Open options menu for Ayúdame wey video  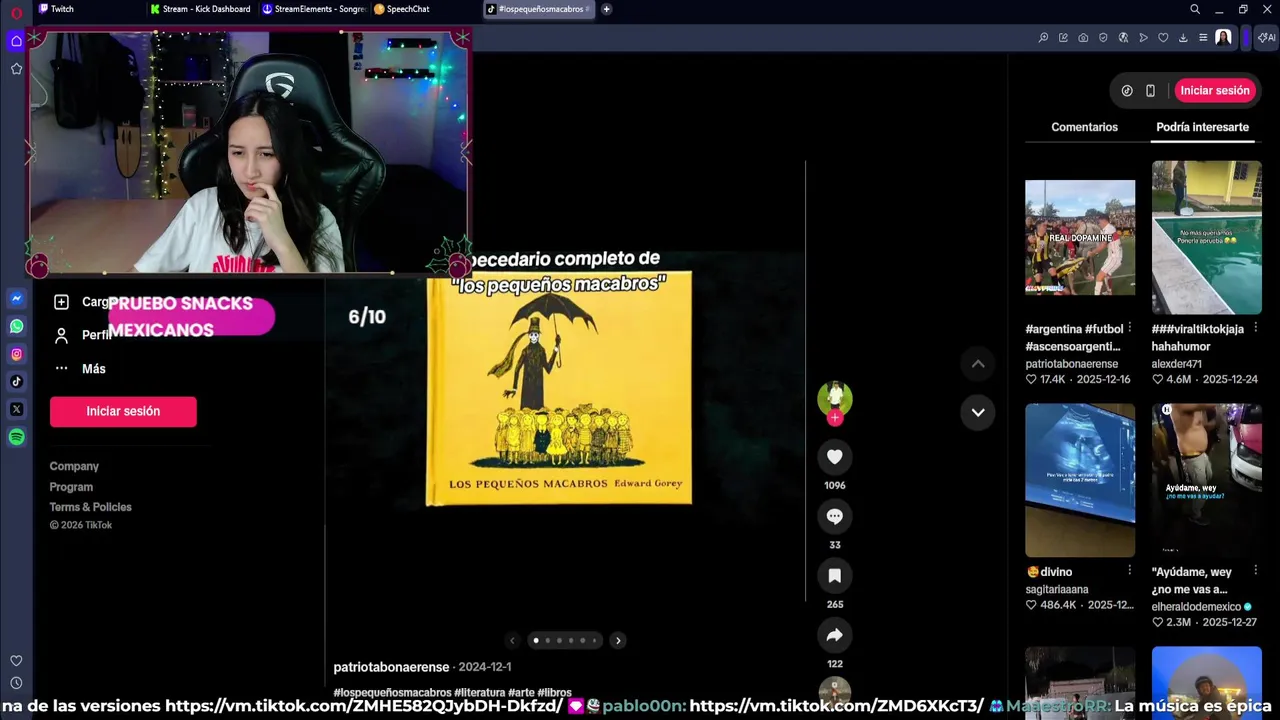[1256, 570]
